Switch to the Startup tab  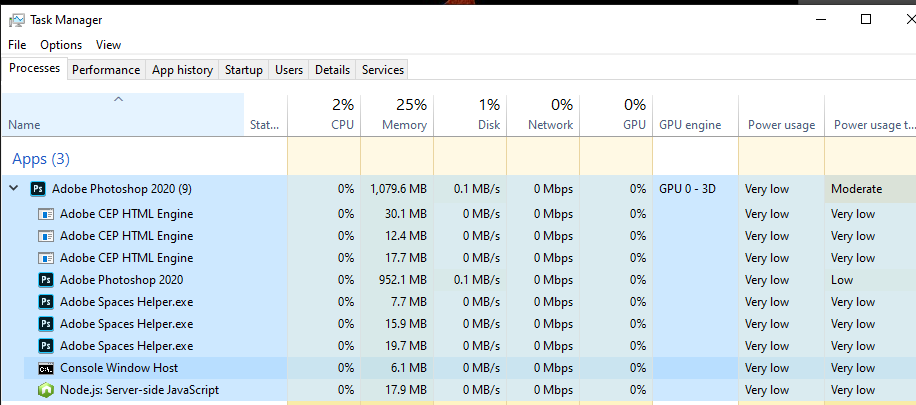click(x=244, y=70)
